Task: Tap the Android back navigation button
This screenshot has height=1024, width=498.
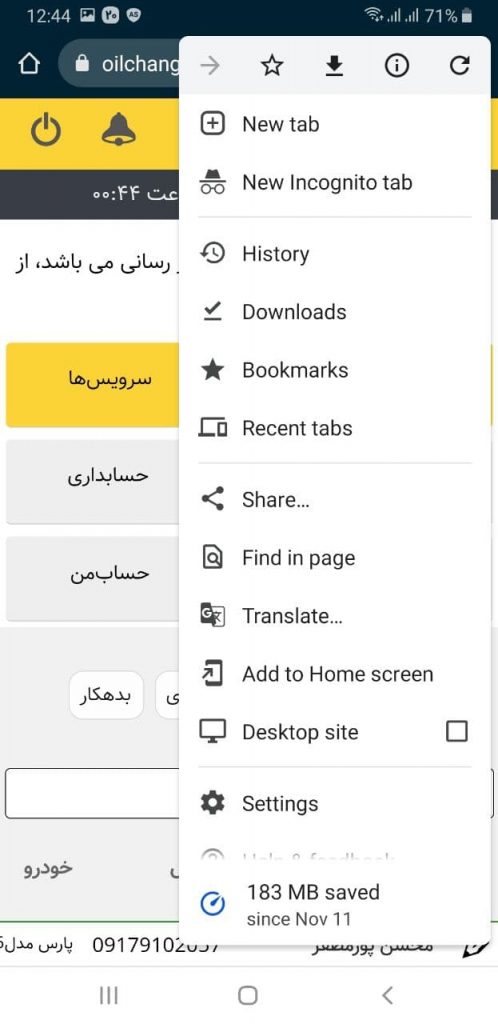Action: pos(387,995)
